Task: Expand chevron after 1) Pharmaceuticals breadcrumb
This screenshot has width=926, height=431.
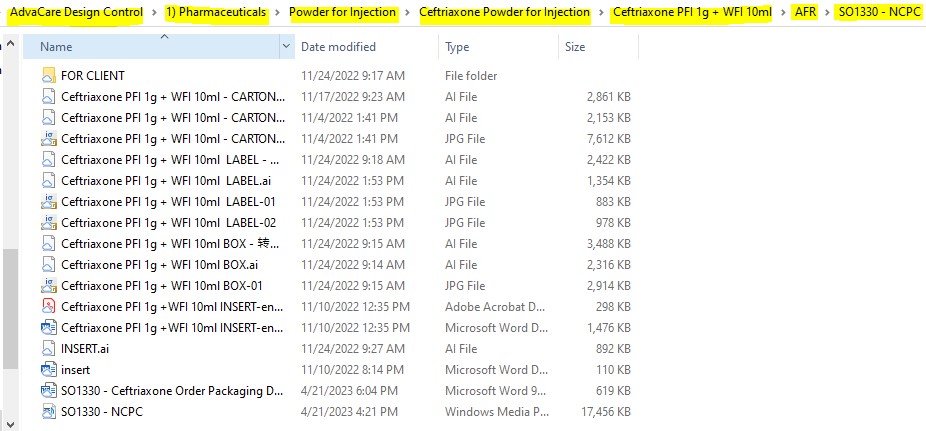Action: tap(277, 12)
